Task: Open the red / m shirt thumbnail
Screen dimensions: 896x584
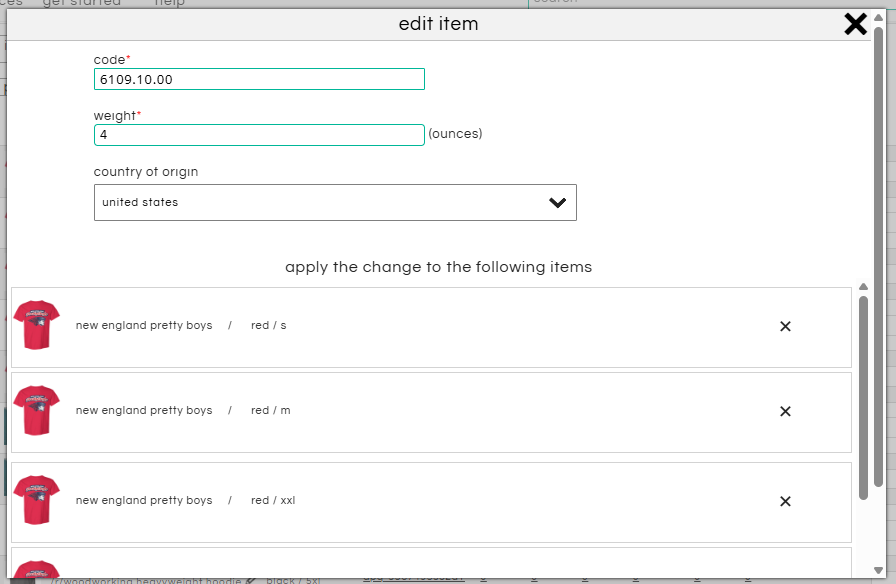Action: pyautogui.click(x=37, y=411)
